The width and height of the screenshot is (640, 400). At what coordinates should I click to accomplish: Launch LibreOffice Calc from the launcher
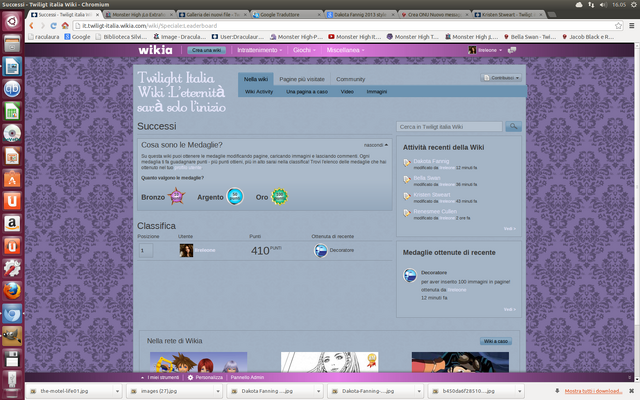tap(12, 111)
